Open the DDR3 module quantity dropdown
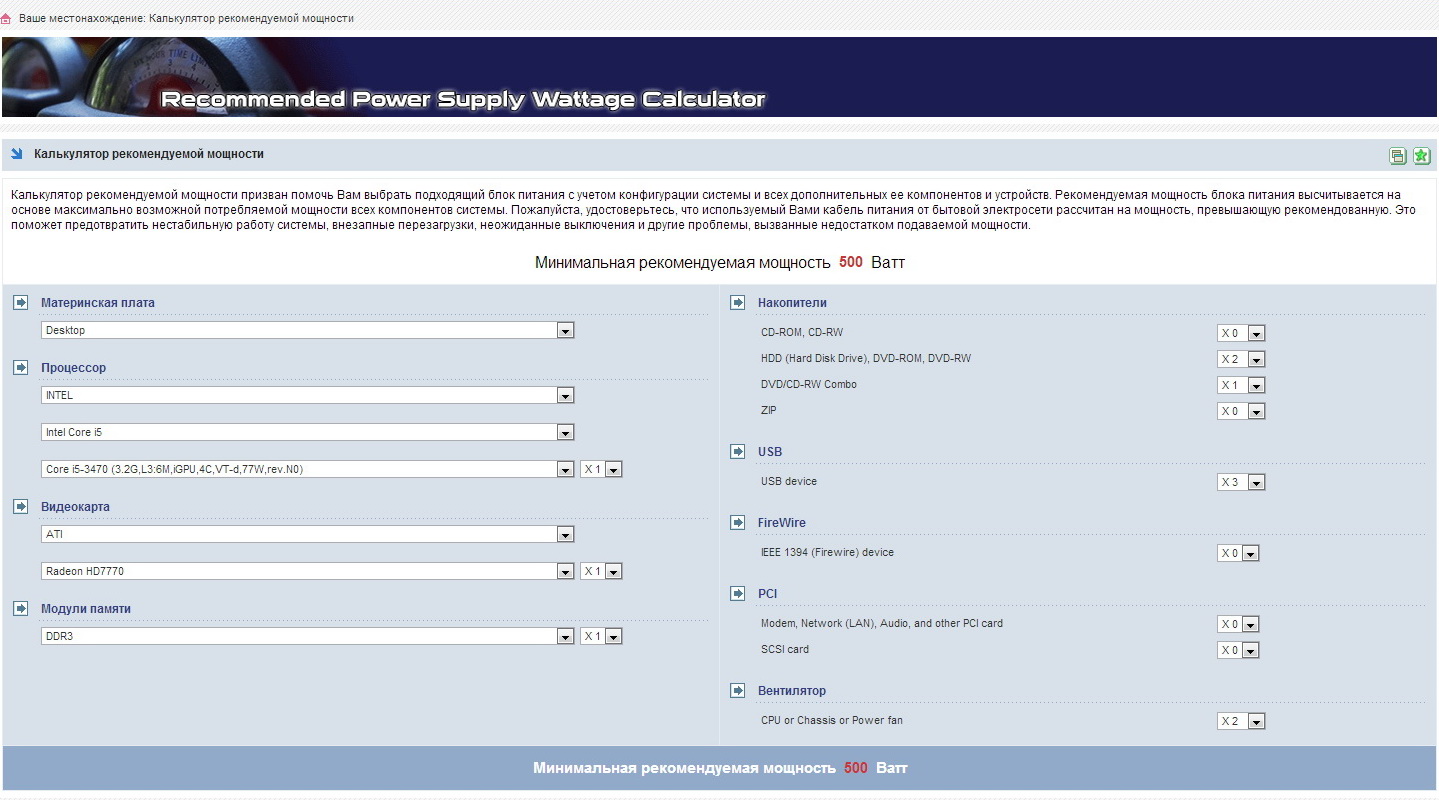This screenshot has width=1439, height=800. coord(601,636)
